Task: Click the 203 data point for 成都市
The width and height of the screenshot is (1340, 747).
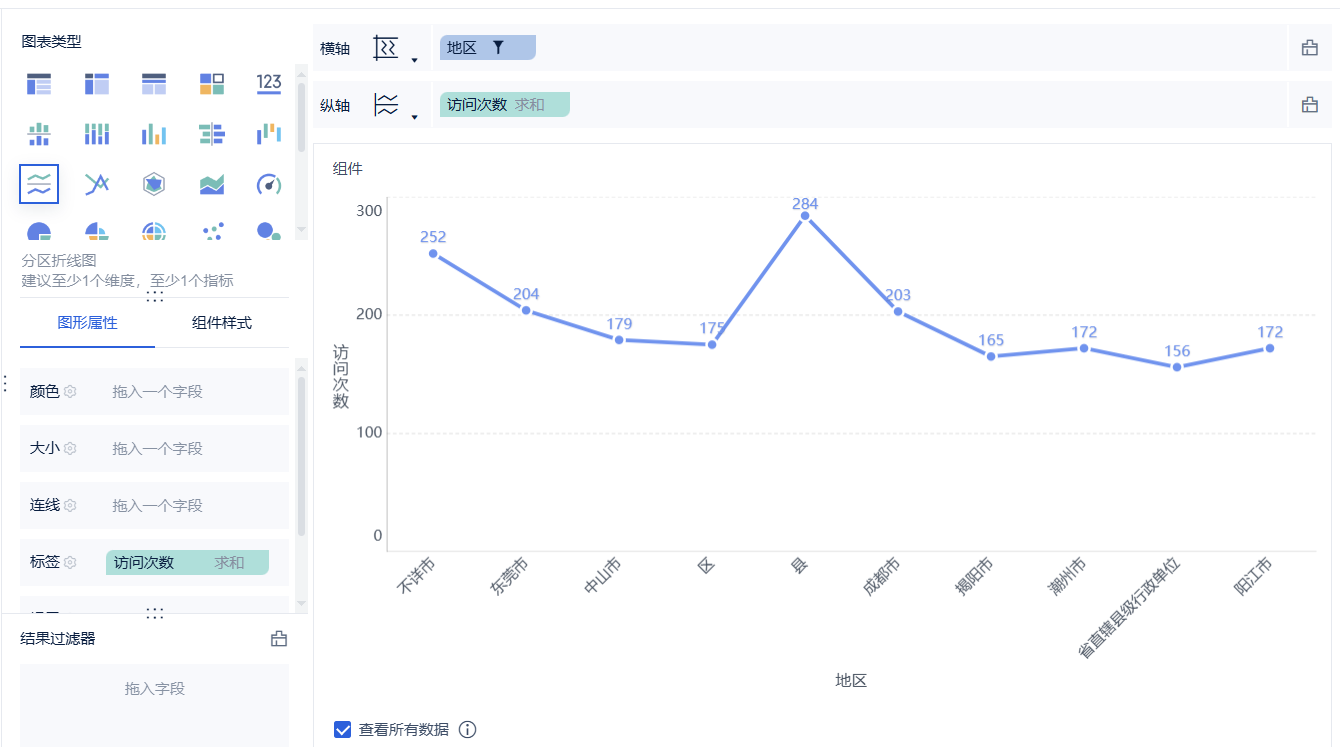Action: click(898, 311)
